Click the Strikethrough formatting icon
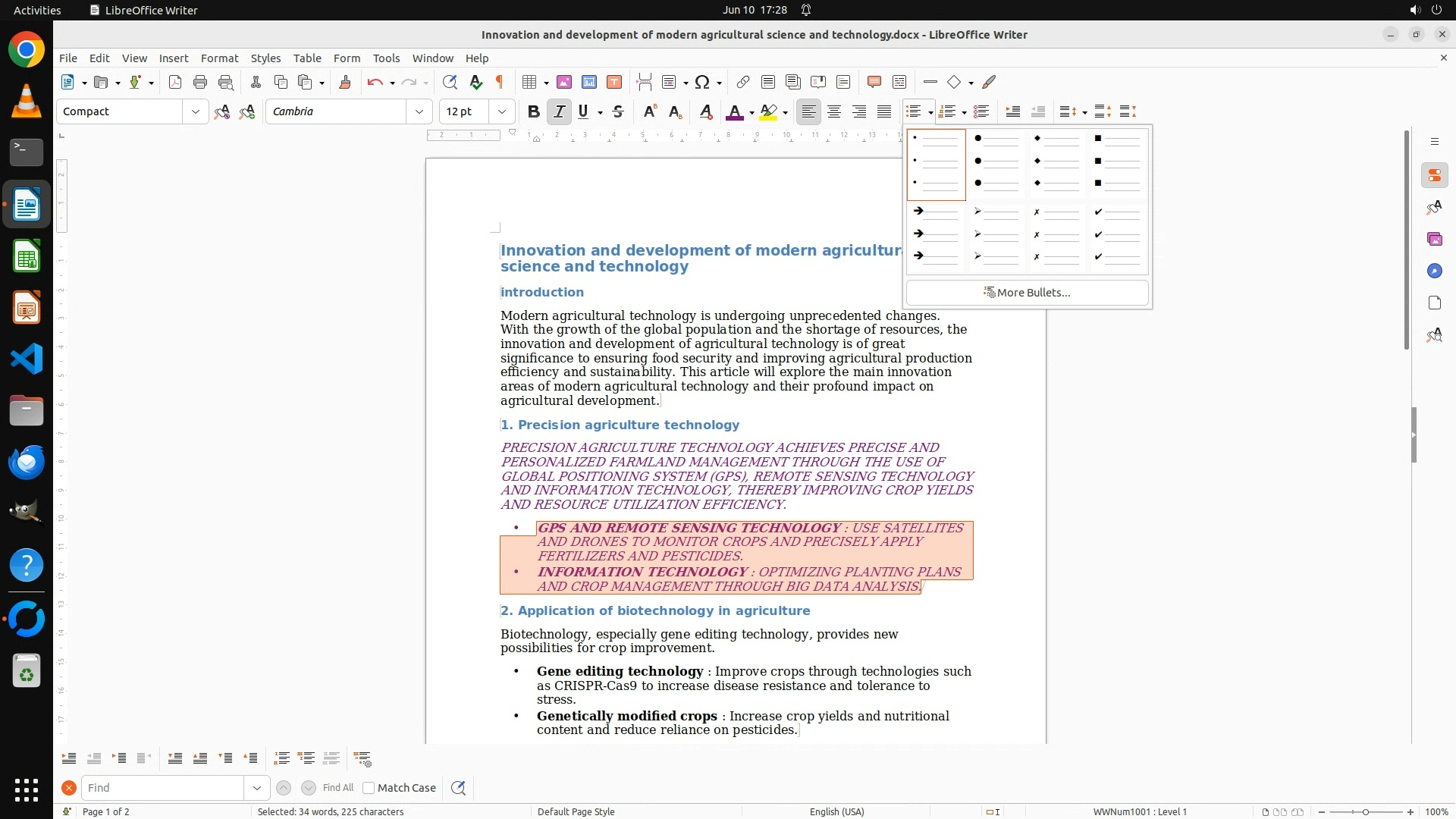 click(618, 111)
